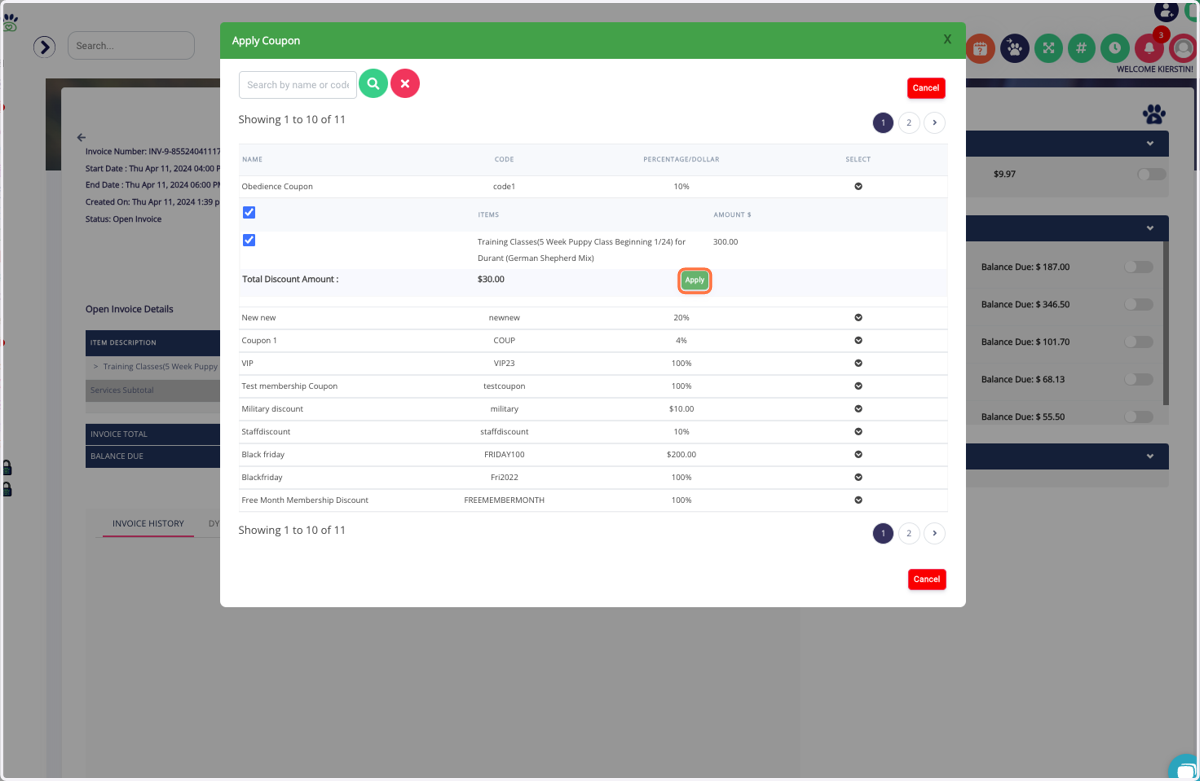Click the Cancel button under the coupon list
The width and height of the screenshot is (1200, 781).
(927, 579)
